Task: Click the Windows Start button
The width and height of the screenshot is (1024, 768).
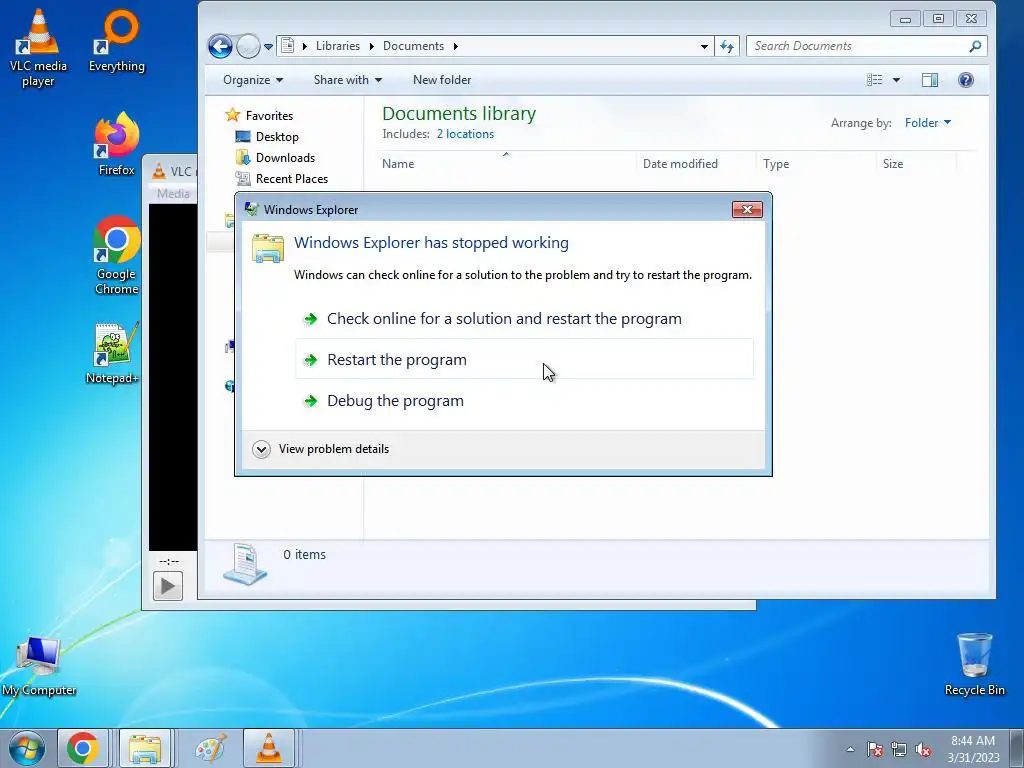Action: pyautogui.click(x=27, y=748)
